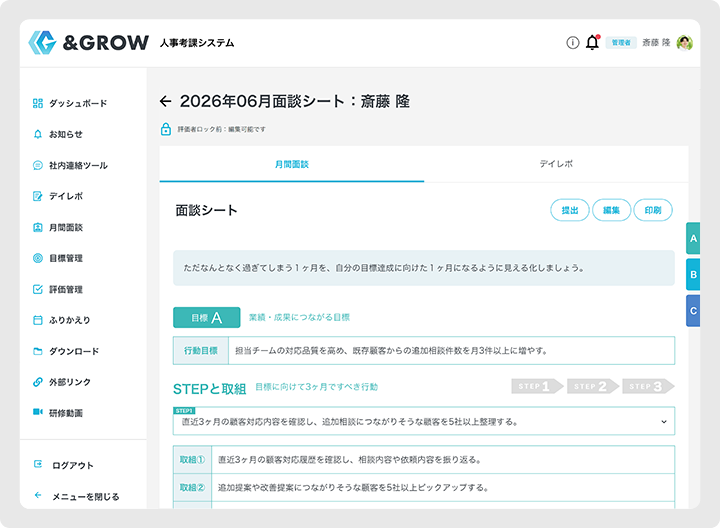The width and height of the screenshot is (720, 528).
Task: Jump to section B side marker
Action: pyautogui.click(x=693, y=275)
